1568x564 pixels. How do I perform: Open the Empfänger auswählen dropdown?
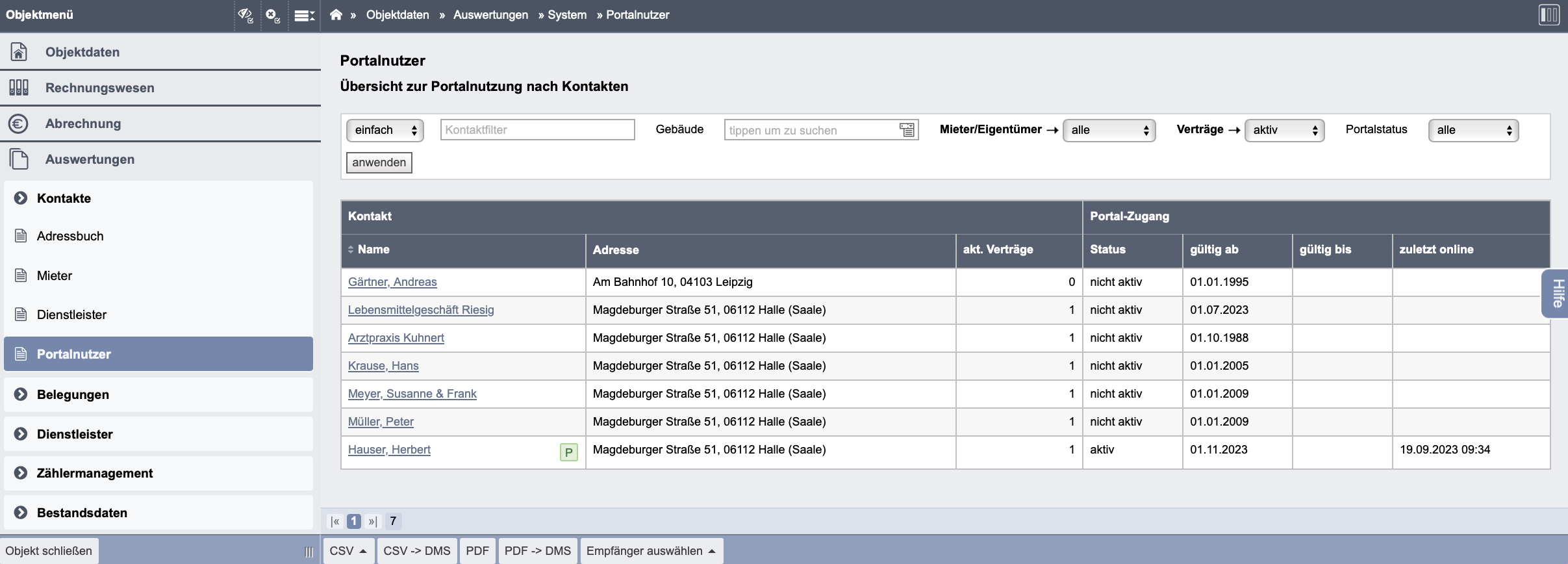pos(651,551)
